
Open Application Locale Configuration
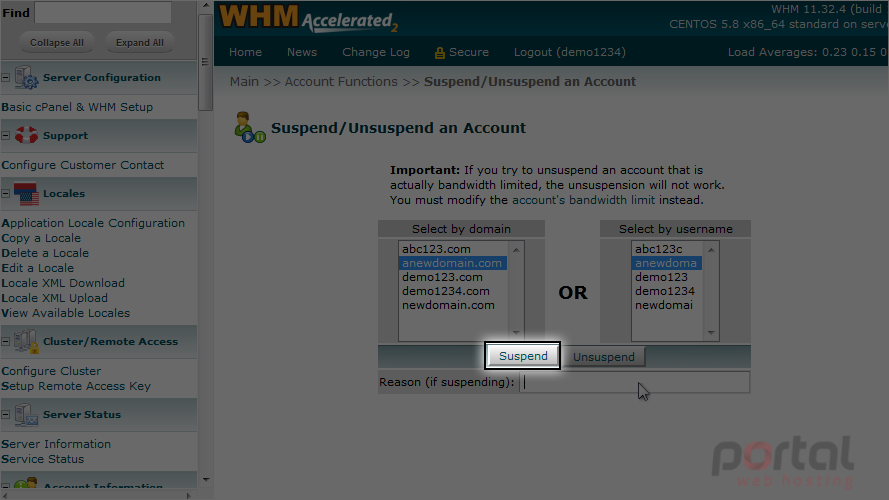point(93,223)
